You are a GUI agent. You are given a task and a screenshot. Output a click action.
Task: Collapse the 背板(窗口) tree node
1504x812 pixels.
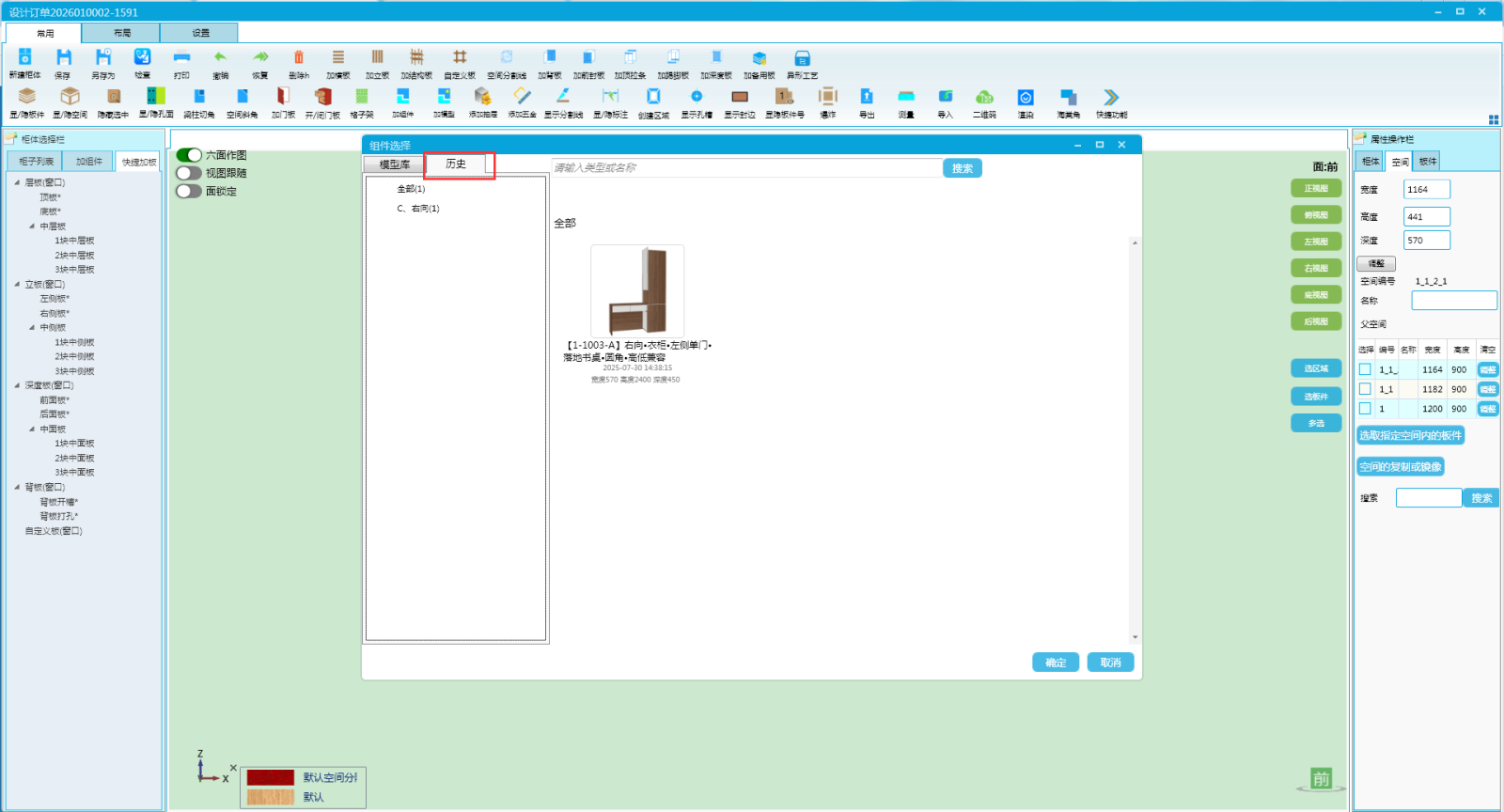(17, 487)
